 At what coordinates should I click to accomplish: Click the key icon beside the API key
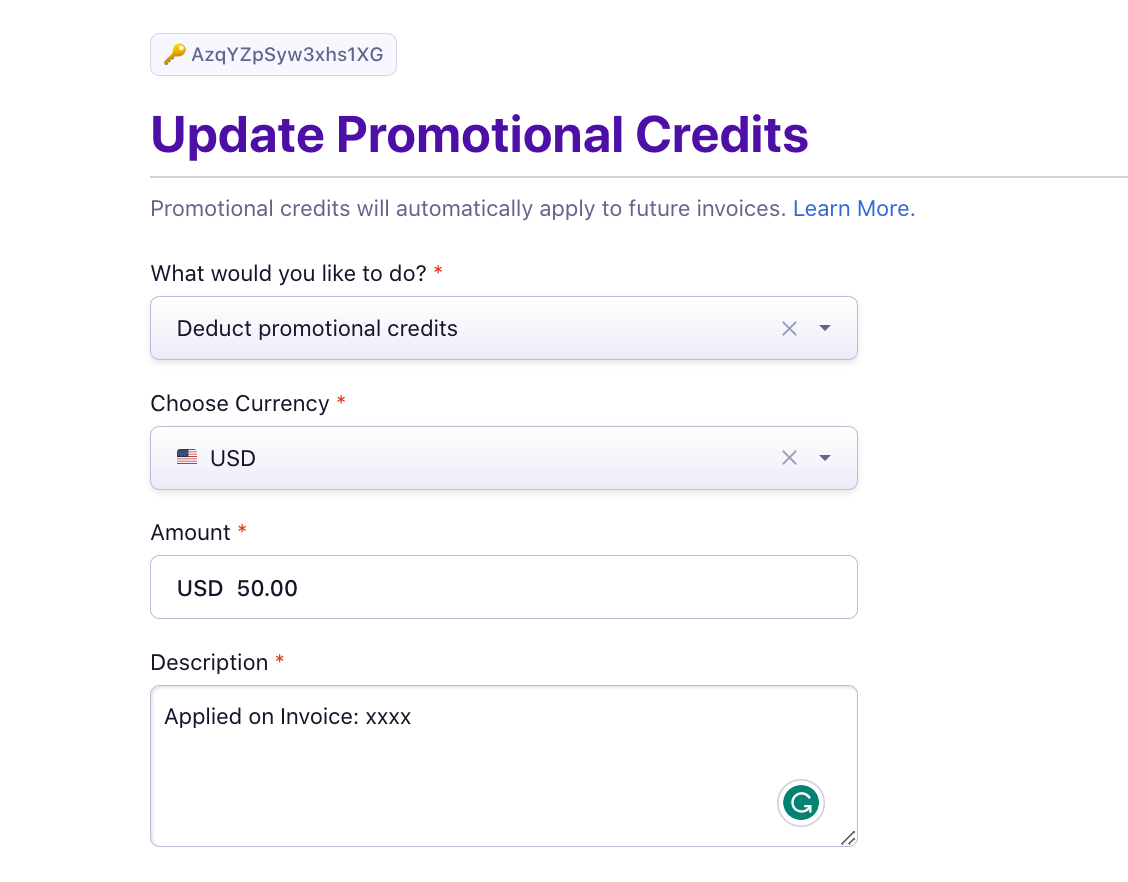click(174, 55)
